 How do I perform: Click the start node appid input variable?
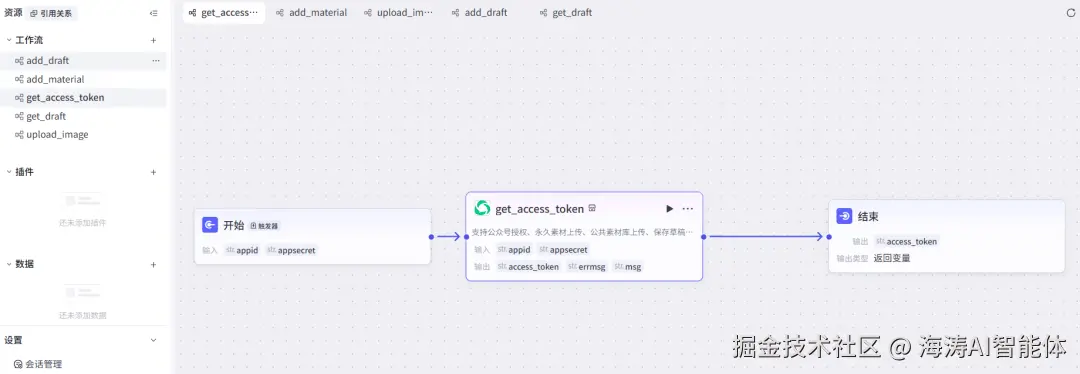(x=242, y=250)
